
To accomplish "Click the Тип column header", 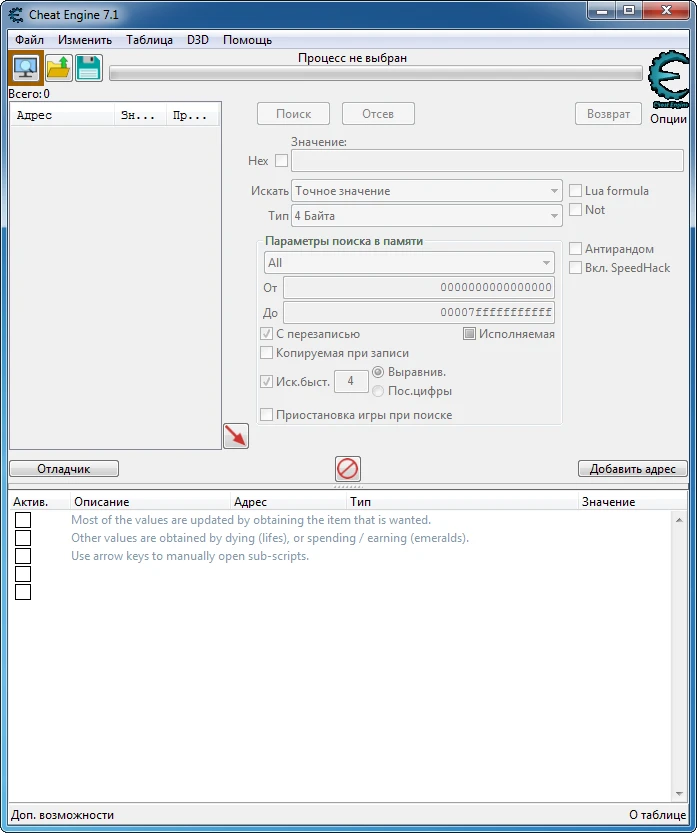I will pos(462,502).
